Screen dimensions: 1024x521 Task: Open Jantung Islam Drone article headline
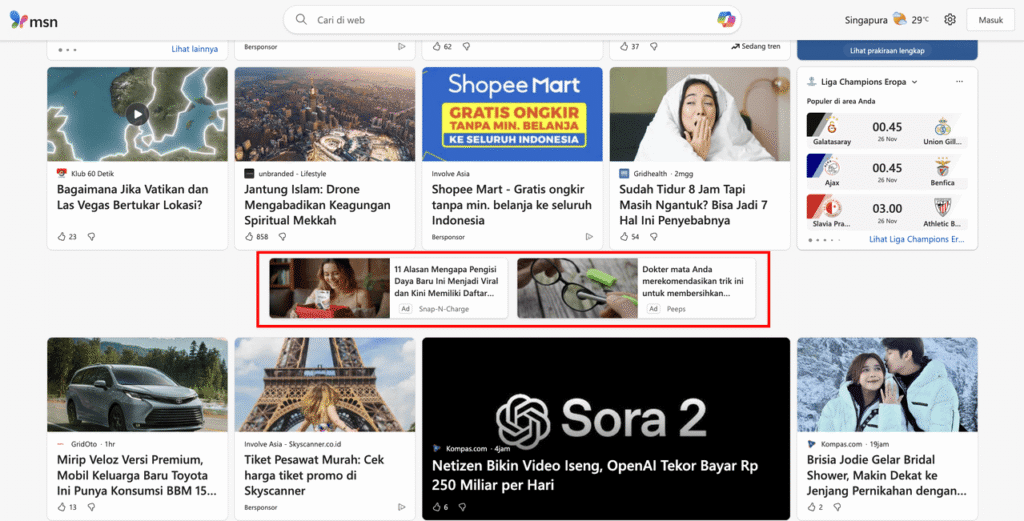pyautogui.click(x=317, y=205)
